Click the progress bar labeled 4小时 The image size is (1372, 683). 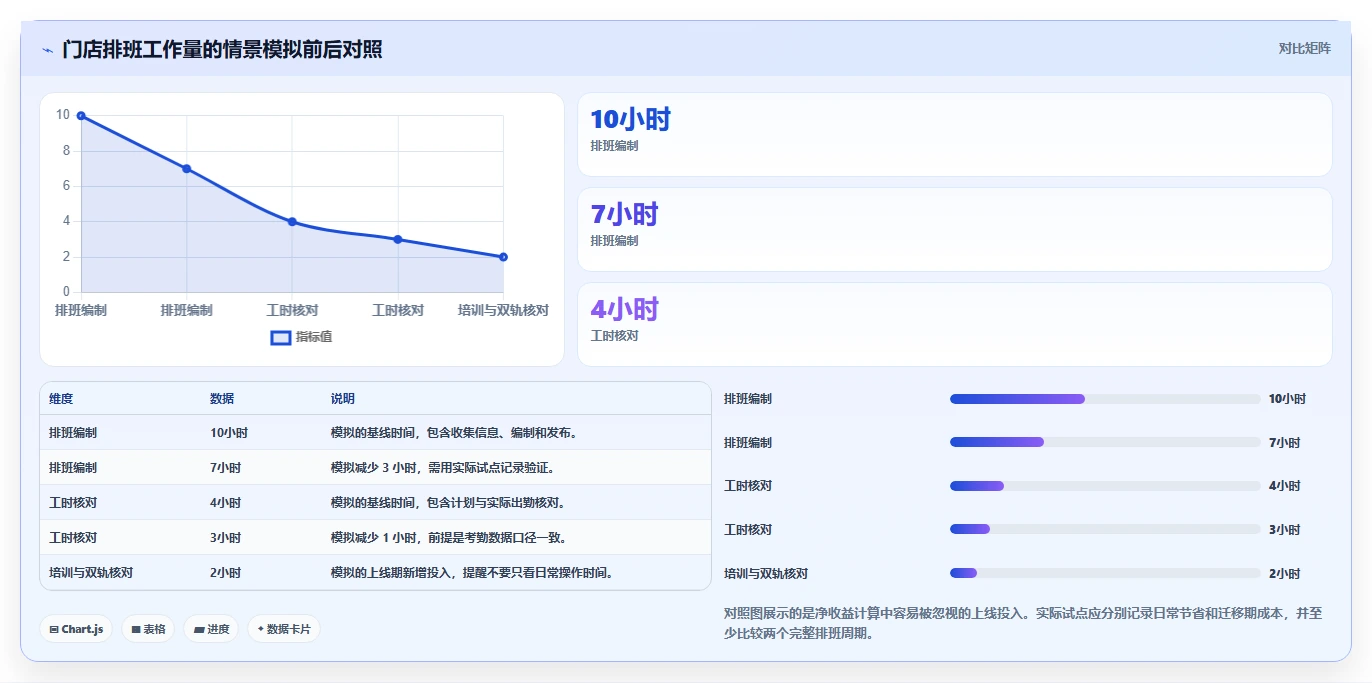tap(1105, 486)
